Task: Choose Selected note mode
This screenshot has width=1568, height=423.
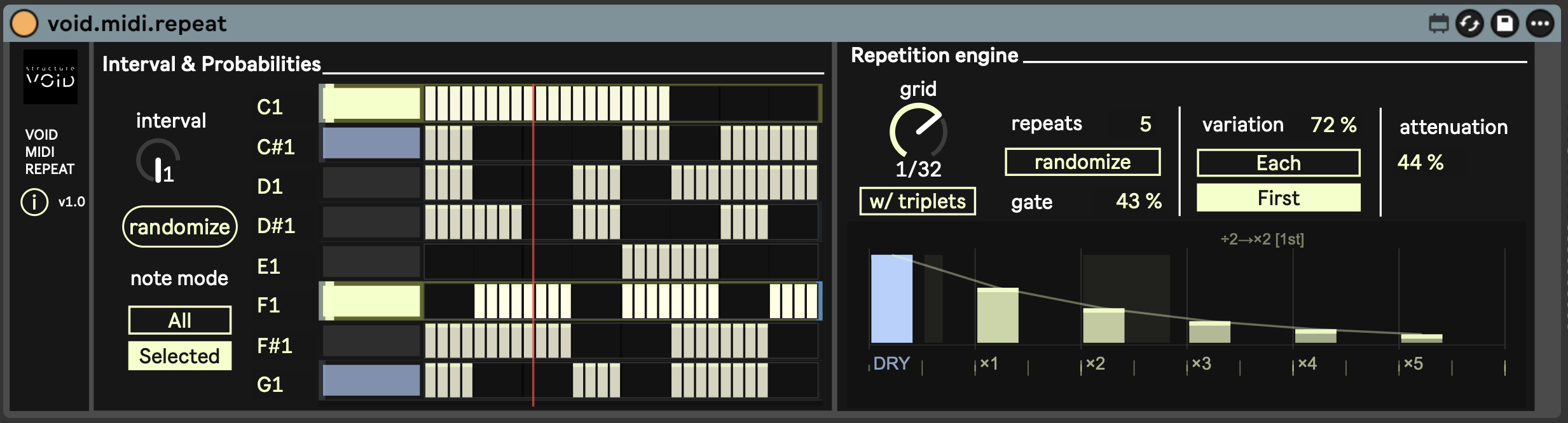Action: point(179,356)
